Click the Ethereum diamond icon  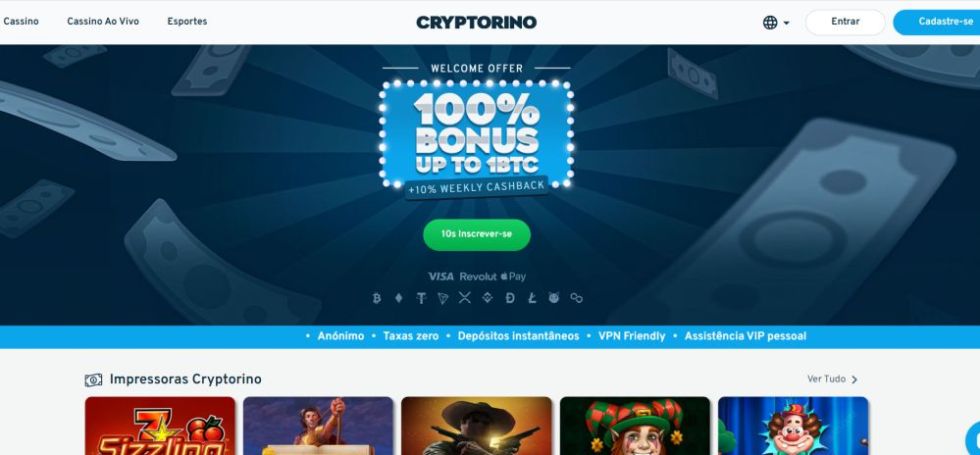[x=399, y=298]
